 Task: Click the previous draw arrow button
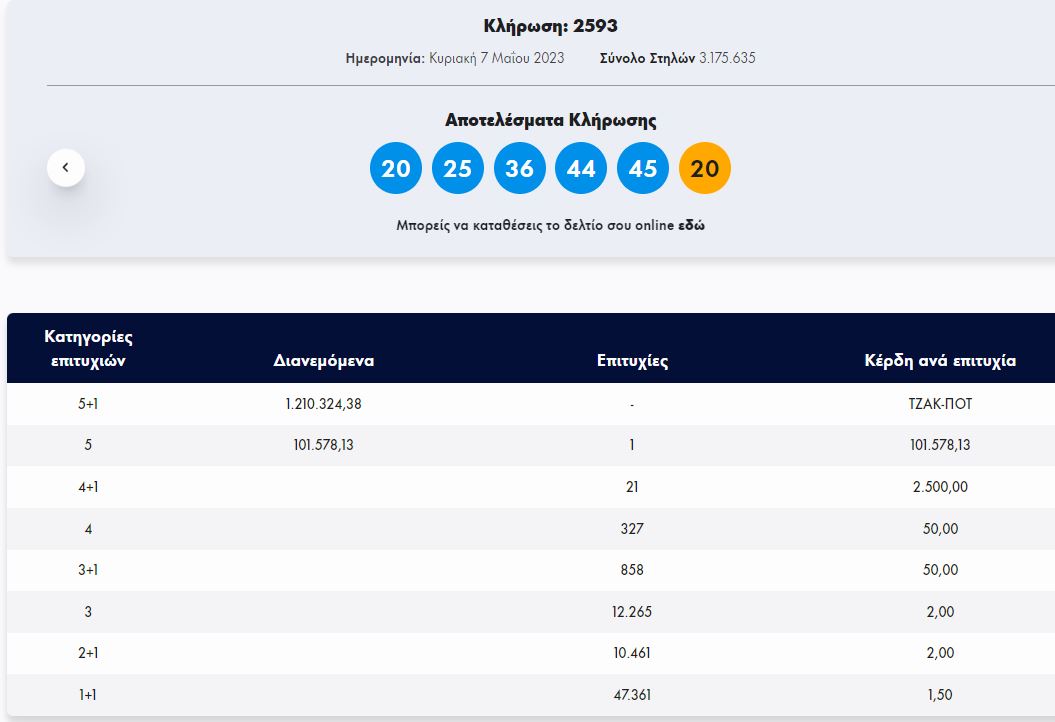point(66,168)
